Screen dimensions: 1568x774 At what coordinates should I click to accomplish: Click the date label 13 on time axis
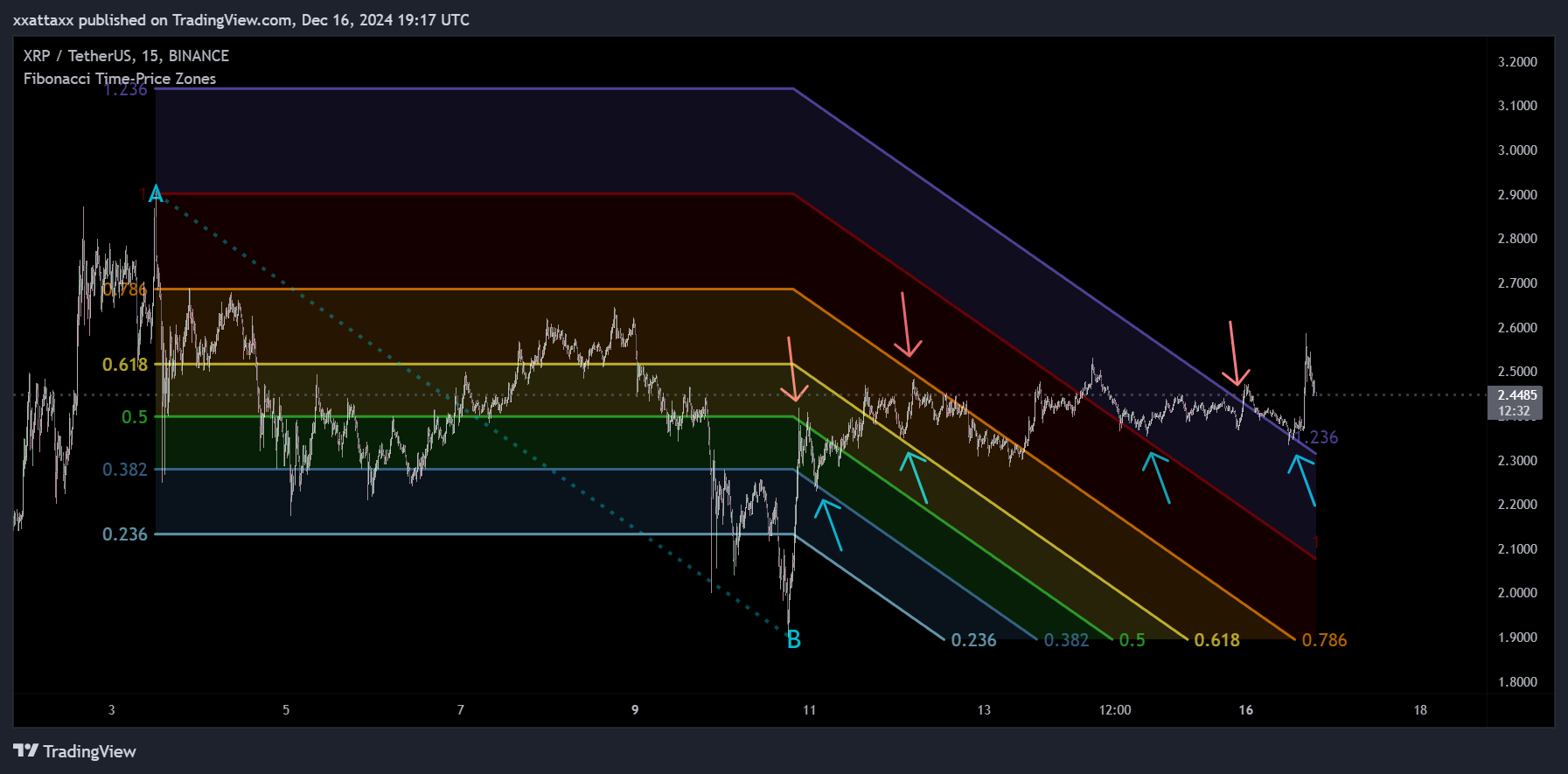[984, 710]
